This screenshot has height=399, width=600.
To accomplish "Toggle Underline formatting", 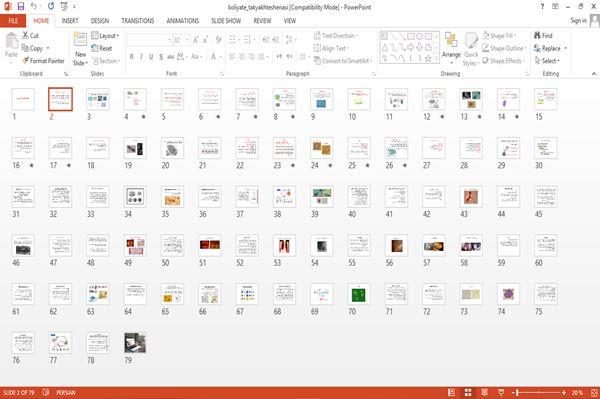I will point(151,57).
